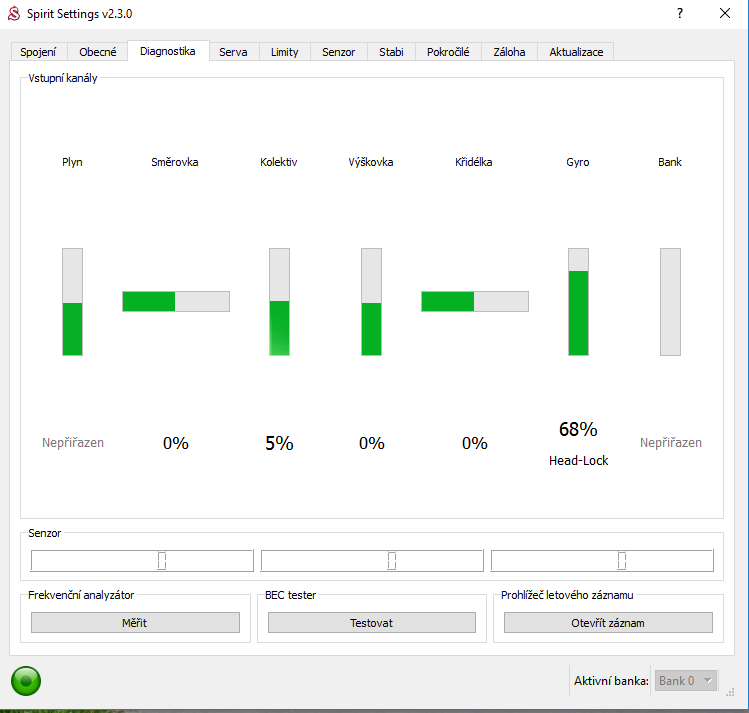Open the Aktivní banka dropdown
749x713 pixels.
click(x=685, y=681)
